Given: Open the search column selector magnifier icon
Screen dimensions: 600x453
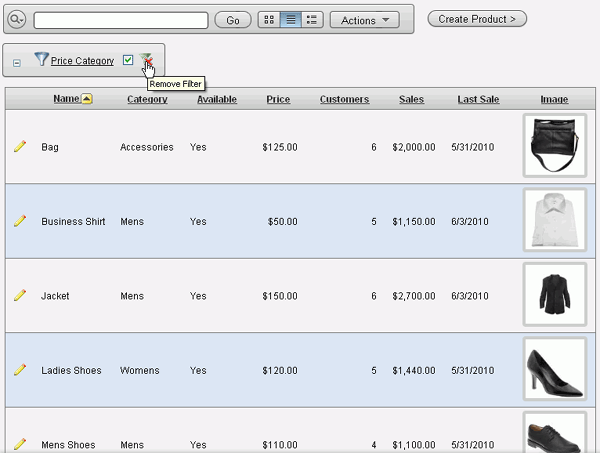Looking at the screenshot, I should [x=16, y=19].
